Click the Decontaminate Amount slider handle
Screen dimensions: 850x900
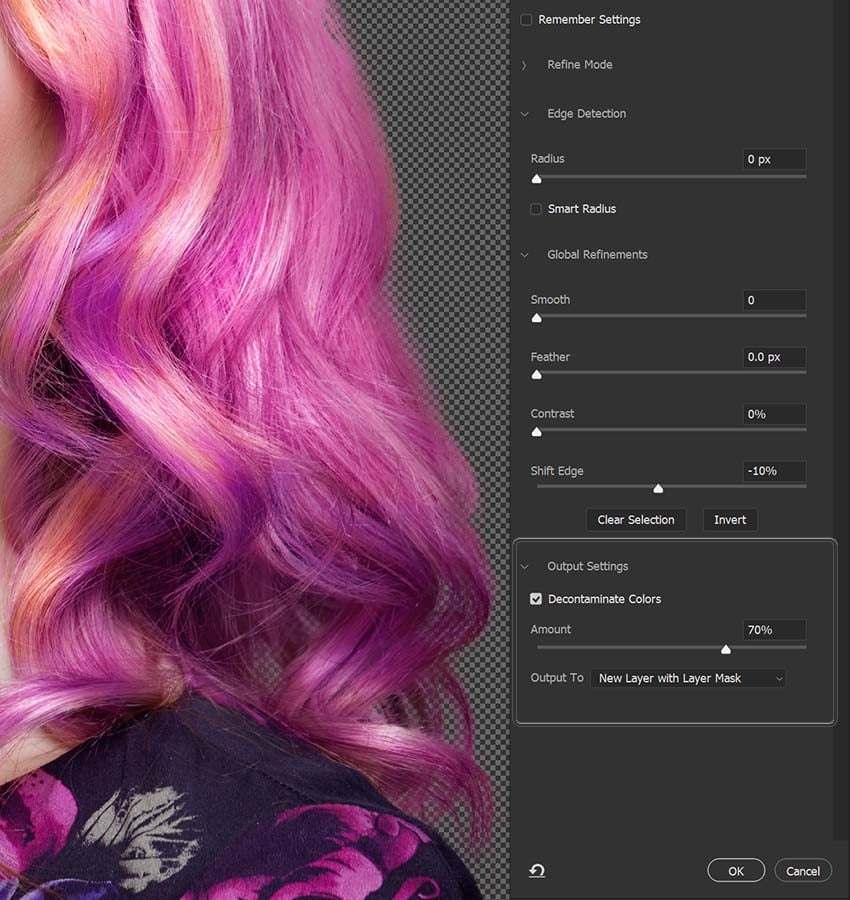tap(726, 649)
